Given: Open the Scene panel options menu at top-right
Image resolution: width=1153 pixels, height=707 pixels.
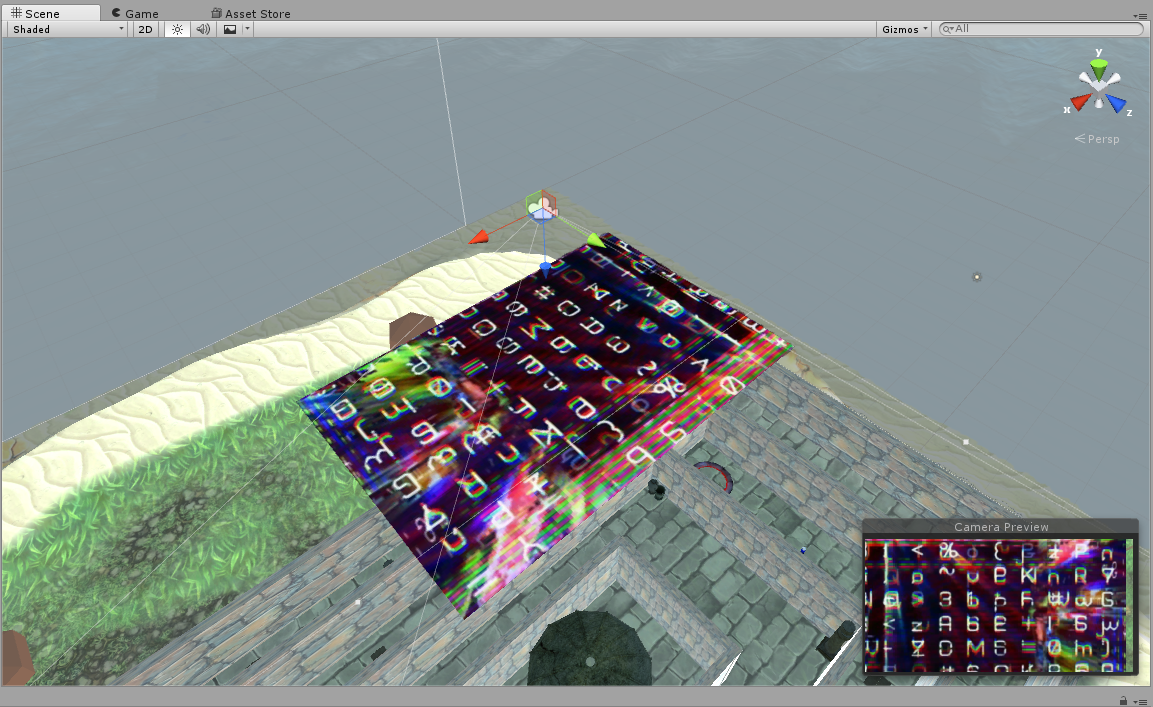Looking at the screenshot, I should [1140, 16].
